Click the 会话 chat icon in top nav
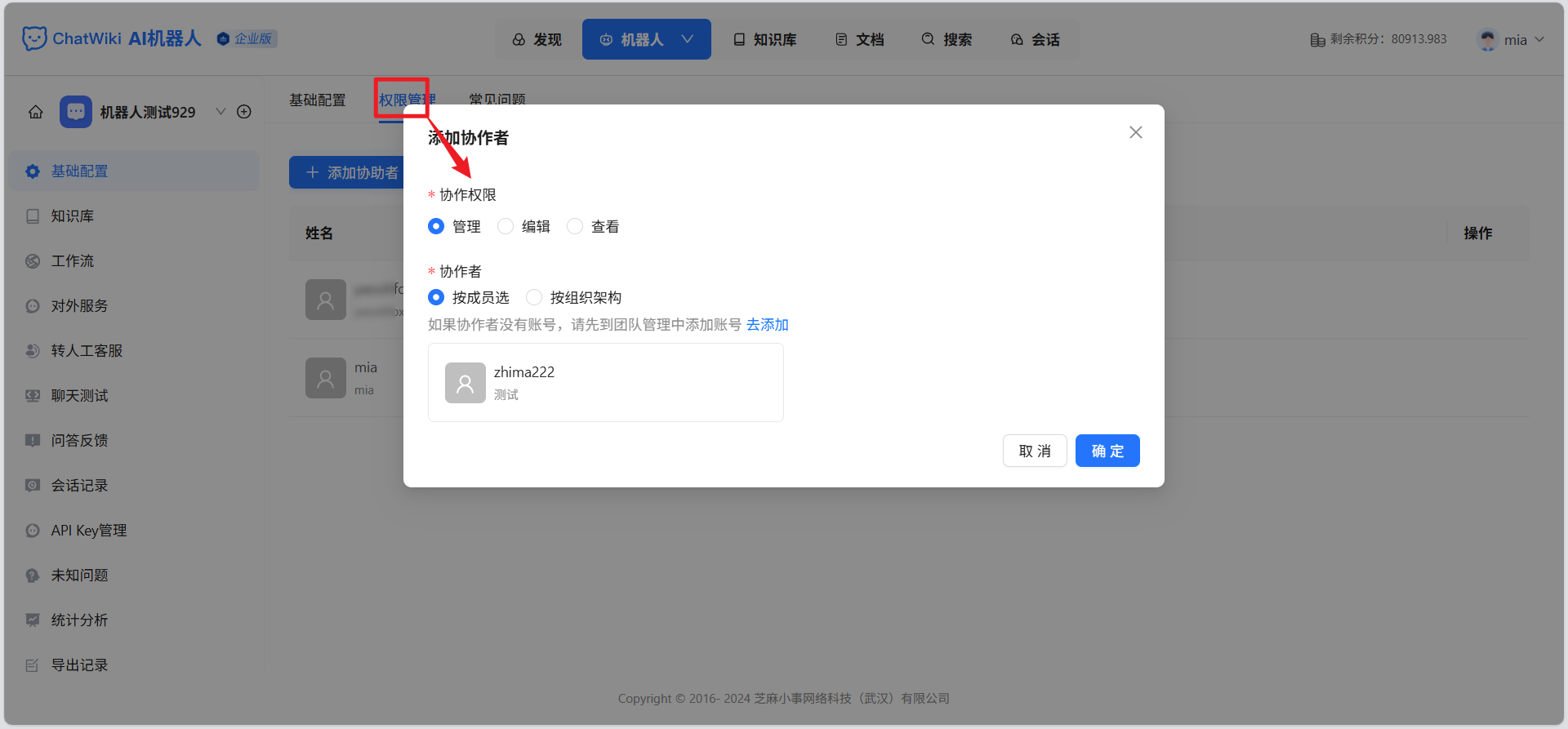Viewport: 1568px width, 729px height. point(1017,39)
